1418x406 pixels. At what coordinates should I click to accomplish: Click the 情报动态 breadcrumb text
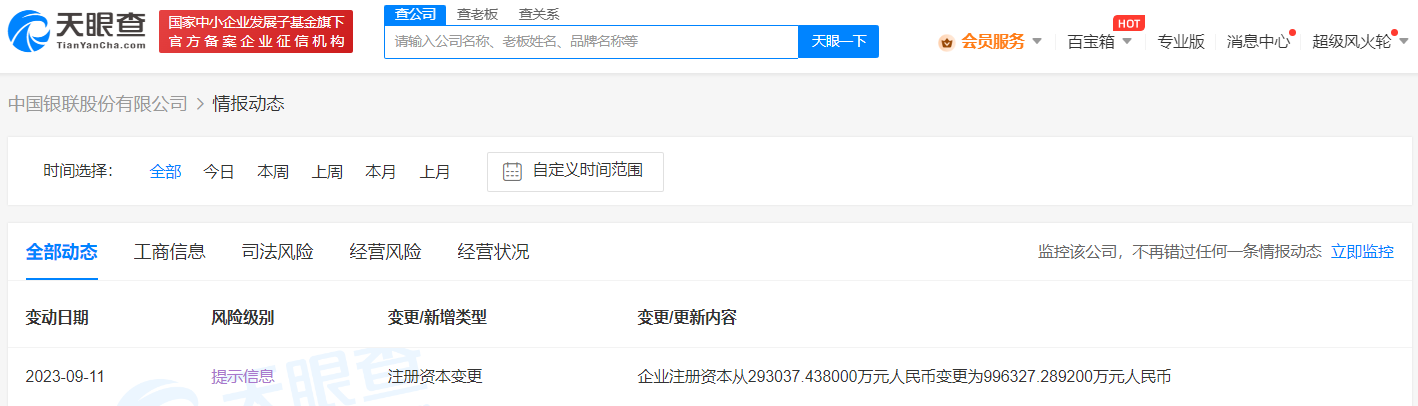click(x=248, y=104)
